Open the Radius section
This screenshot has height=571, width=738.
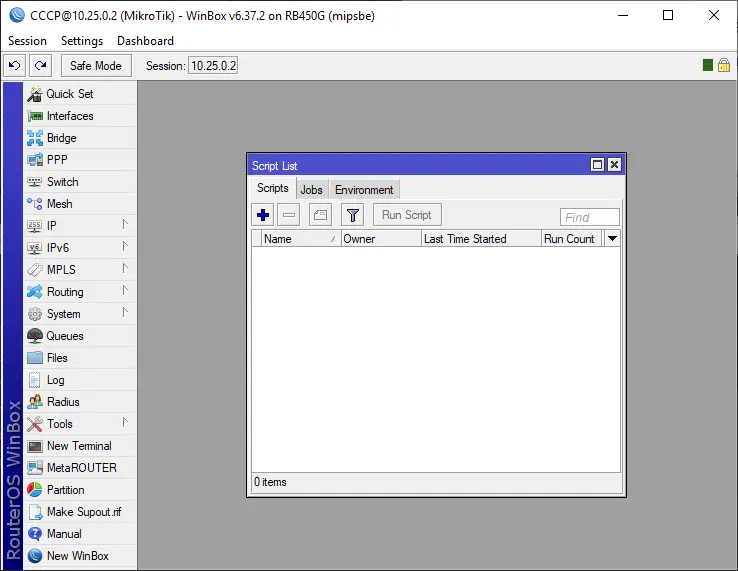tap(80, 402)
